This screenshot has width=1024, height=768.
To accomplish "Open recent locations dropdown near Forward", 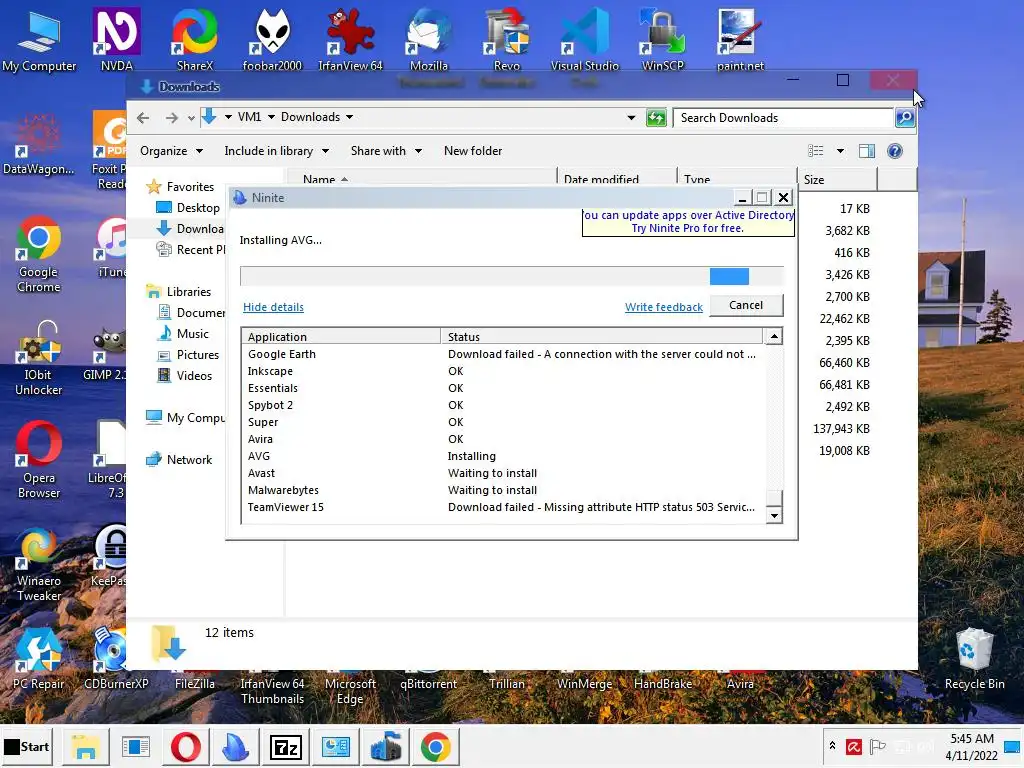I will 191,118.
